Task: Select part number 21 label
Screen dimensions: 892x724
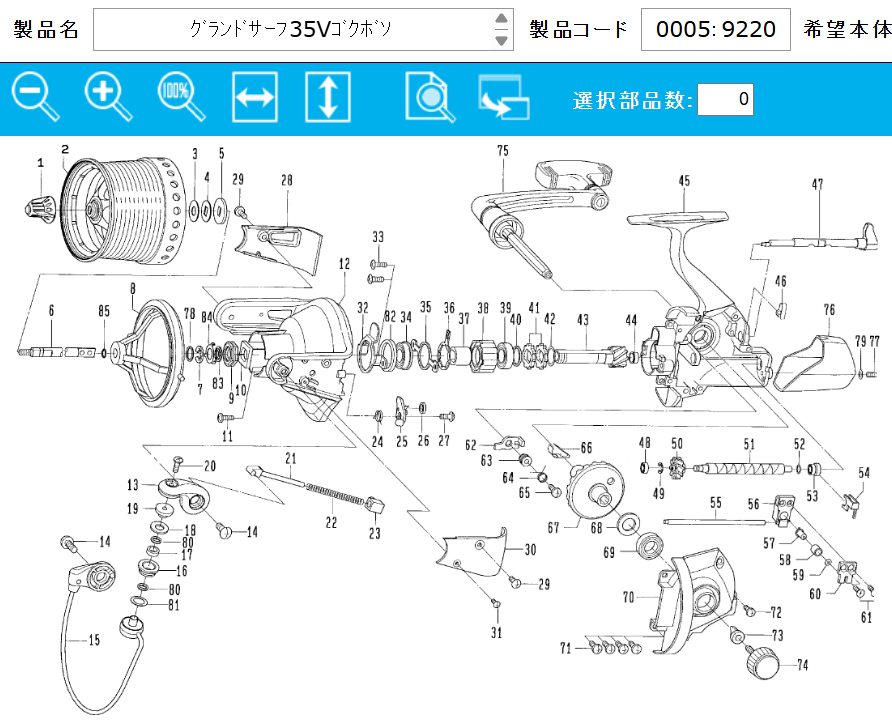Action: point(291,458)
